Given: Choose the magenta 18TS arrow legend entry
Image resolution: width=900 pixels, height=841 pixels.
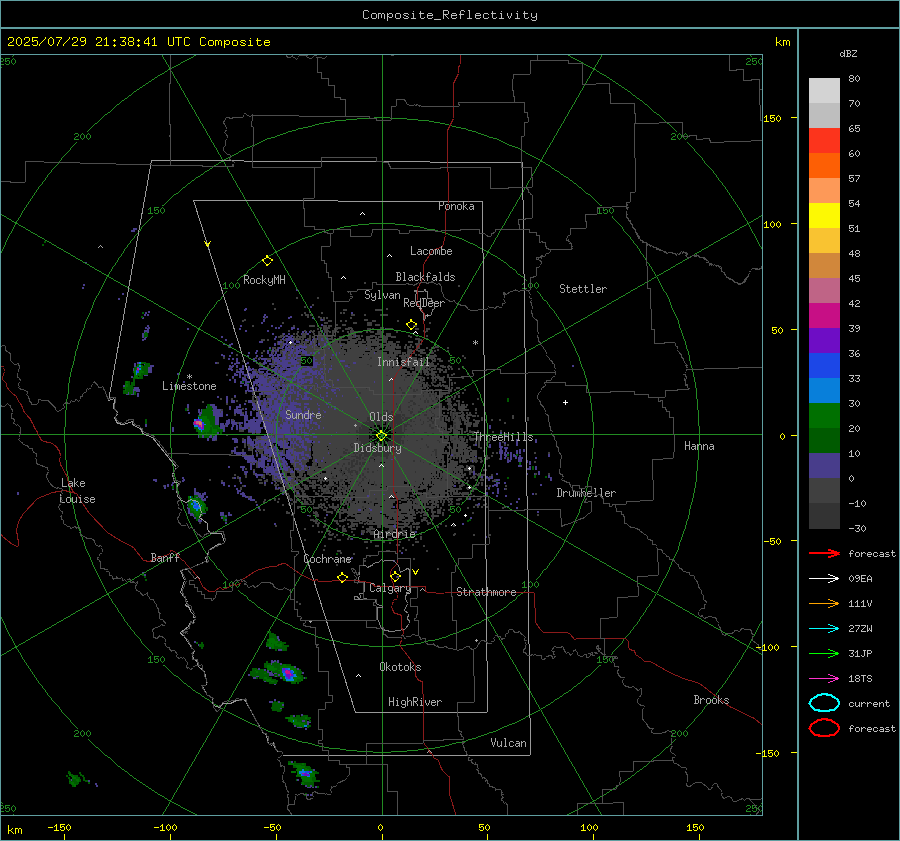Looking at the screenshot, I should pyautogui.click(x=824, y=679).
